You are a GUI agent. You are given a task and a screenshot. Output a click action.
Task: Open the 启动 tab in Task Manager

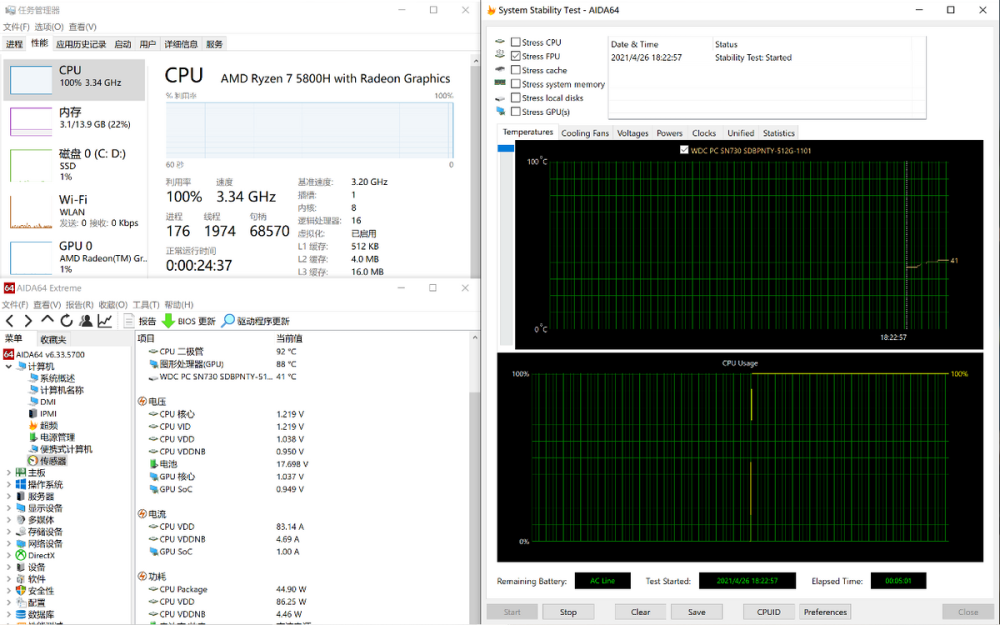point(122,44)
